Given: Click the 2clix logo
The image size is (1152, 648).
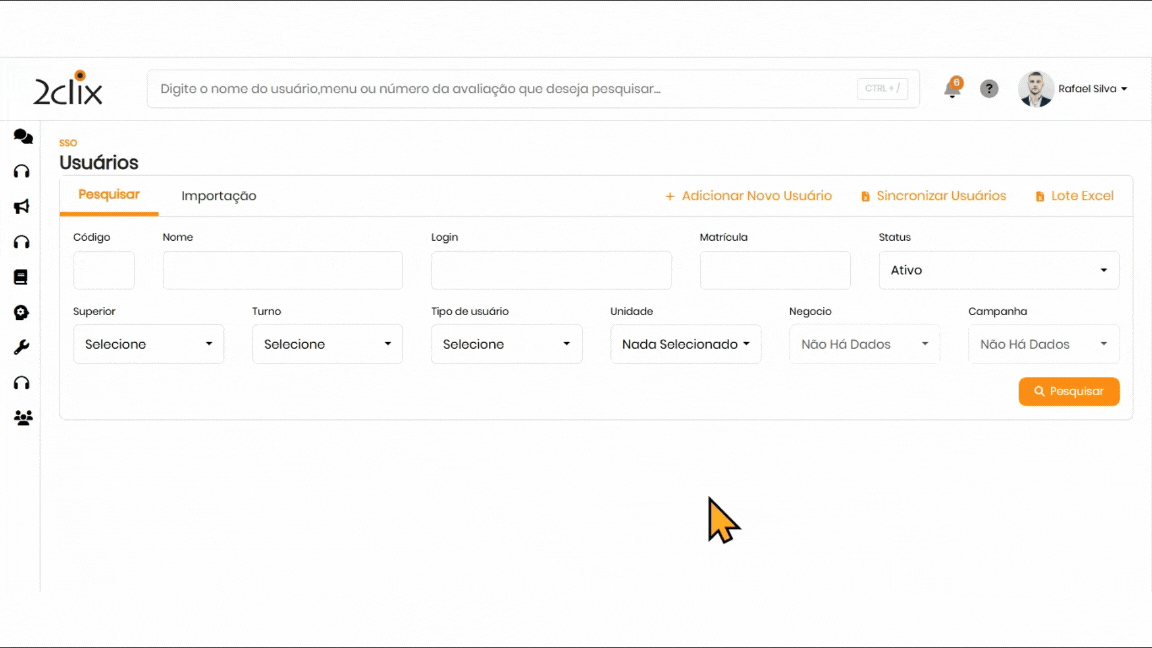Looking at the screenshot, I should 68,89.
